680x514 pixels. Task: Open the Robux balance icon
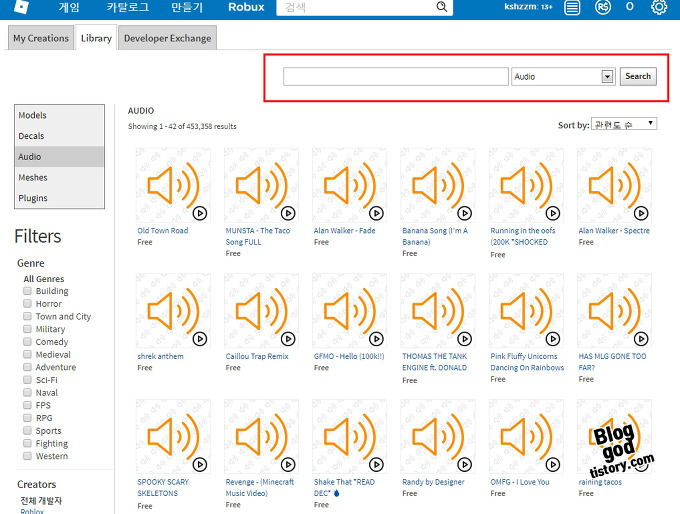(602, 7)
